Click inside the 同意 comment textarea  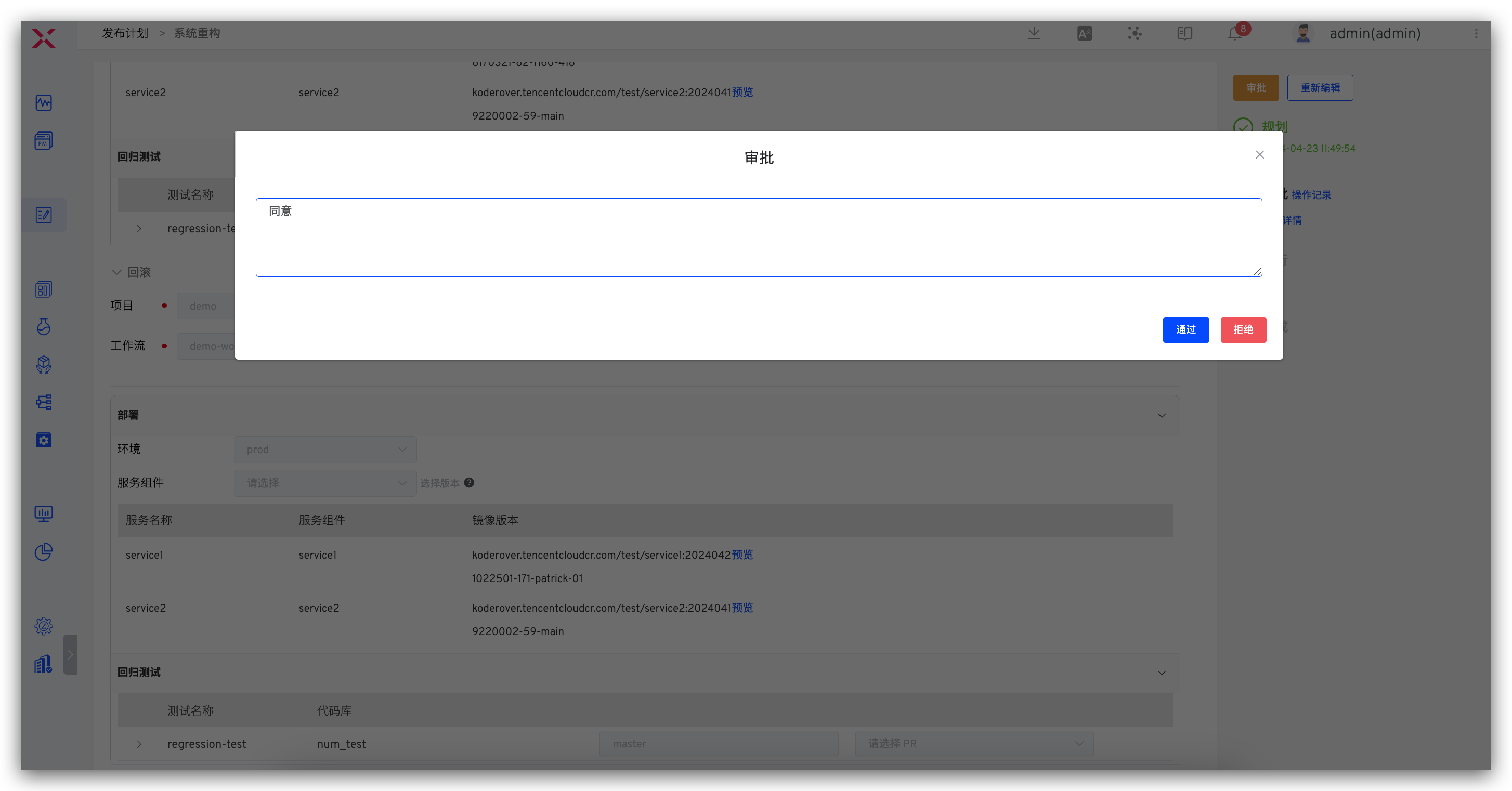(x=759, y=238)
